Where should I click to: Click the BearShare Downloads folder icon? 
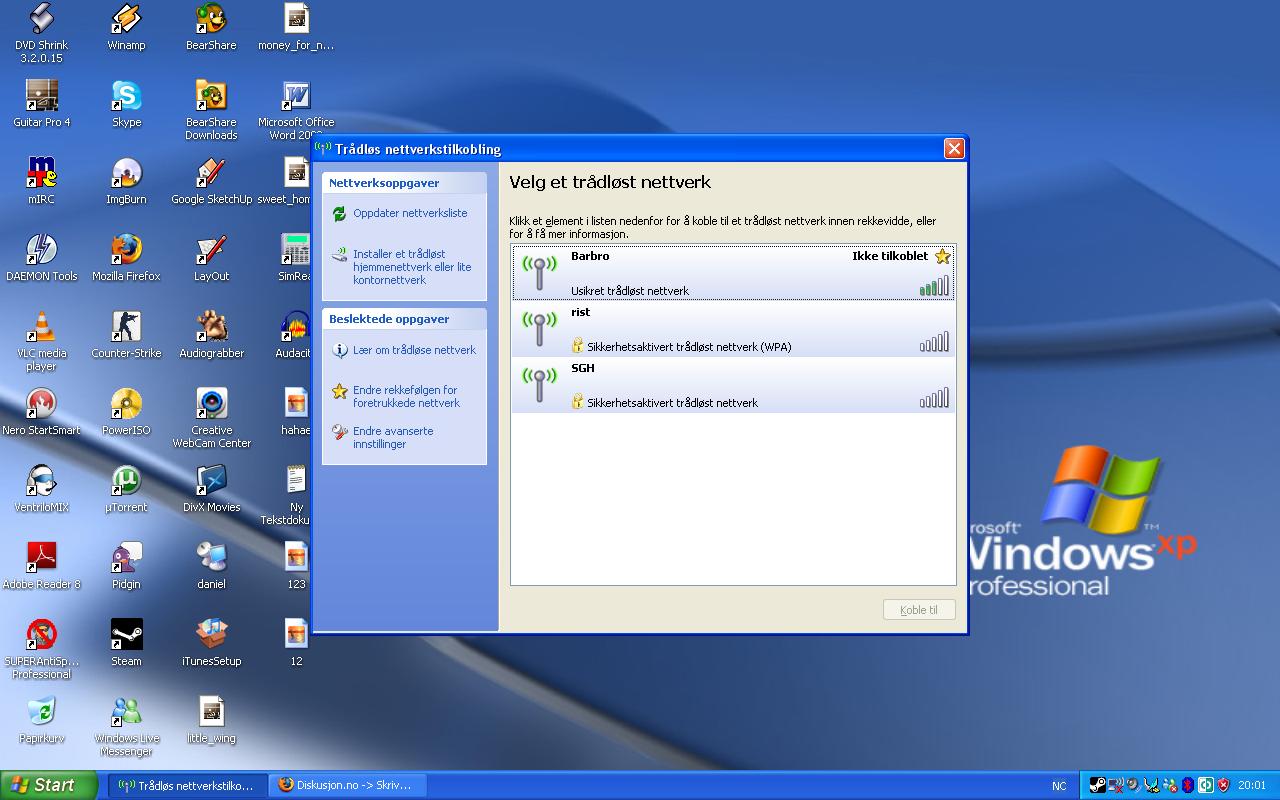pyautogui.click(x=211, y=110)
